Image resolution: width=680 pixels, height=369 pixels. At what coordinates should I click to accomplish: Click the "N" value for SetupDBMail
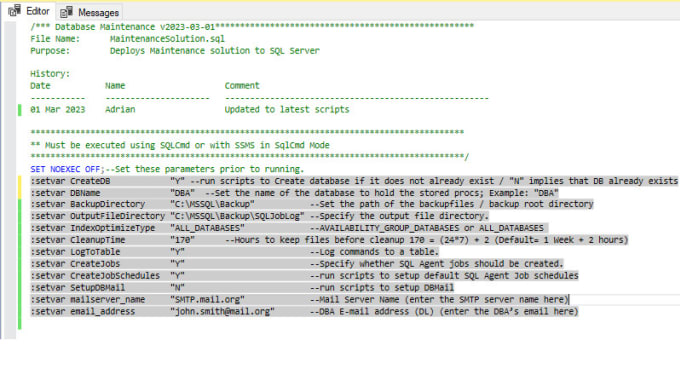[177, 287]
